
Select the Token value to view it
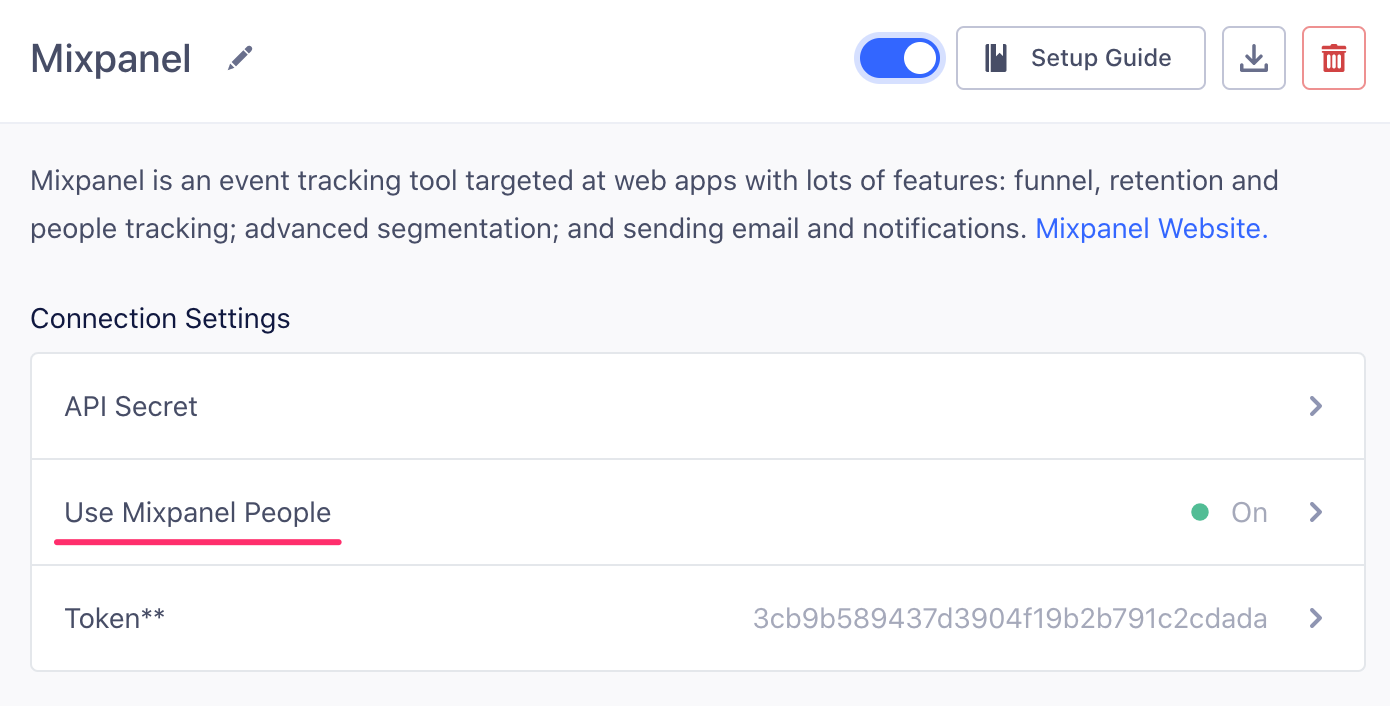[1011, 618]
